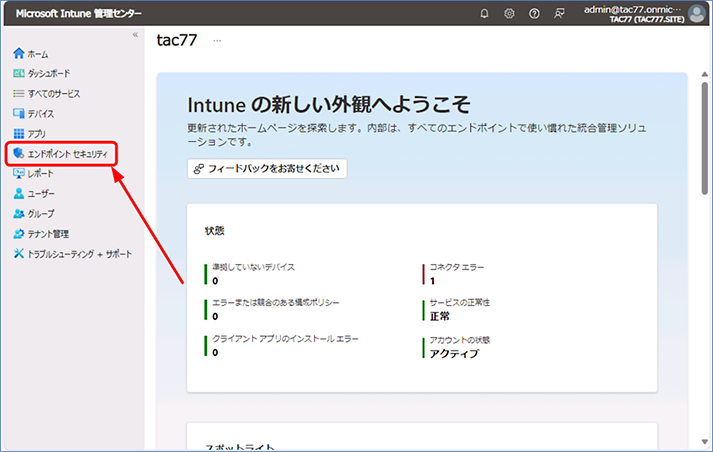
Task: Open the ellipsis menu next to tac77
Action: coord(217,40)
